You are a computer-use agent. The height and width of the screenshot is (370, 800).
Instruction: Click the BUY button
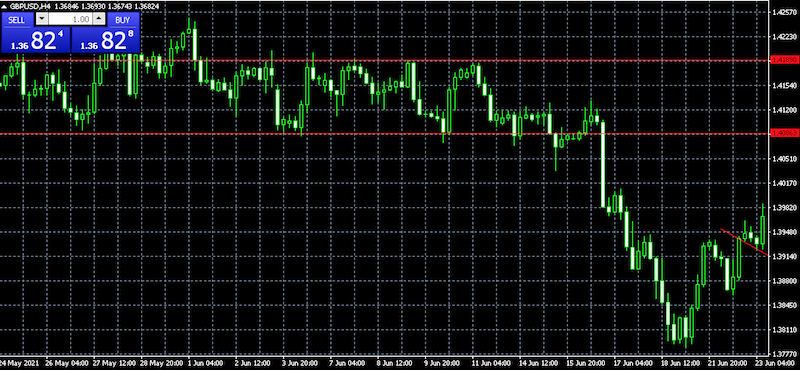point(123,20)
